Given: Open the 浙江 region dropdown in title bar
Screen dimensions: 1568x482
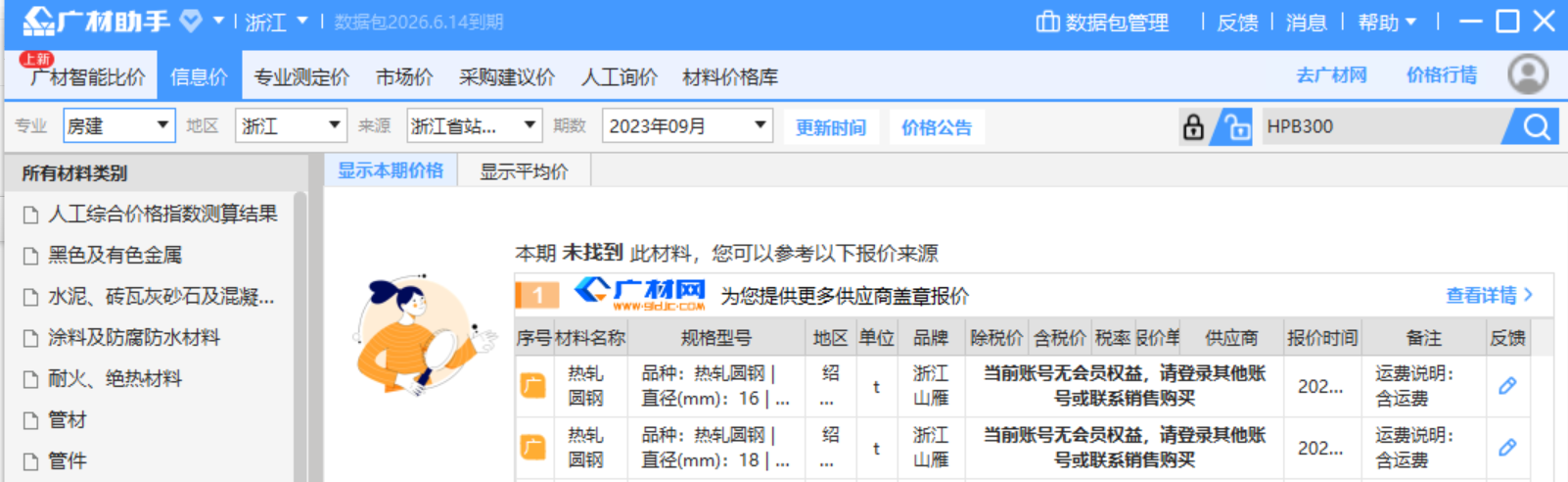Looking at the screenshot, I should click(276, 22).
